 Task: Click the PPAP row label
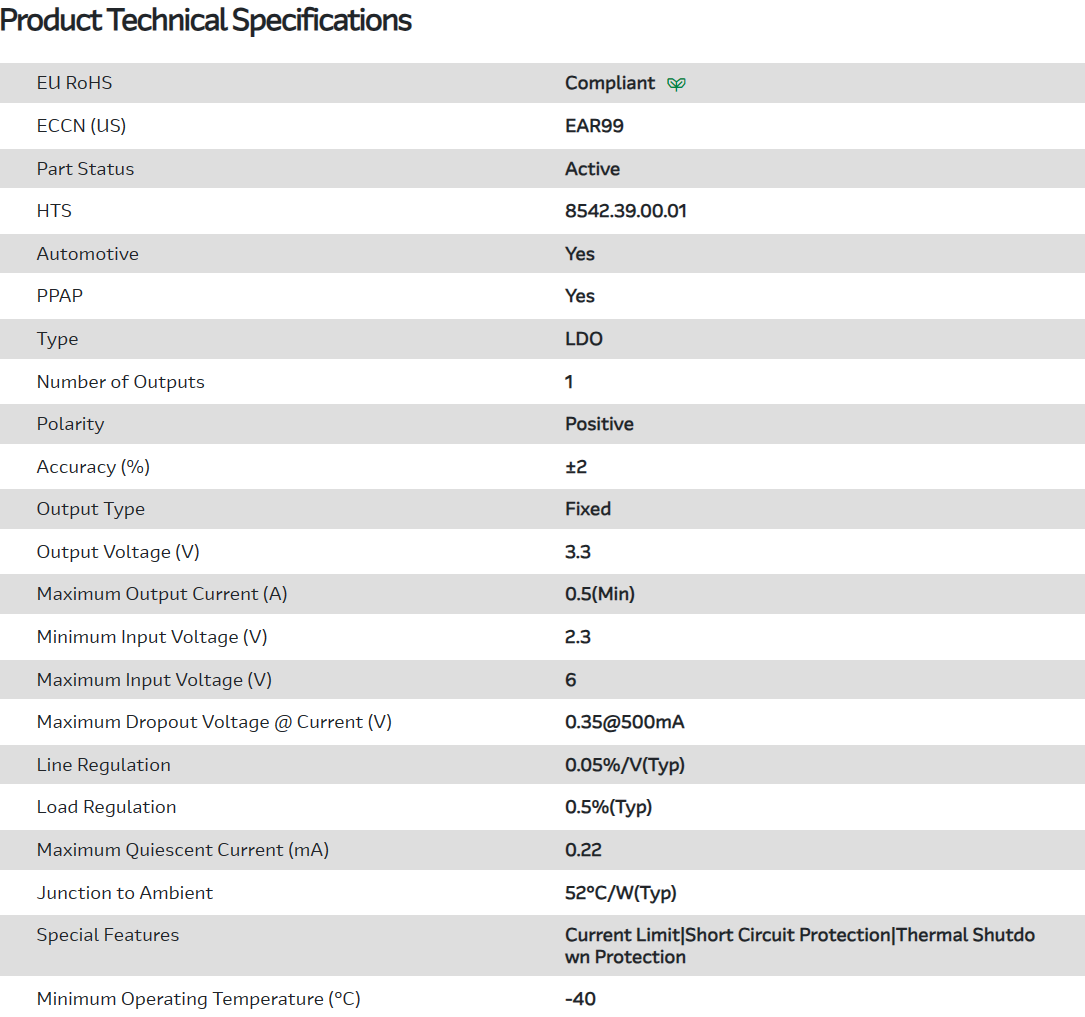tap(60, 296)
